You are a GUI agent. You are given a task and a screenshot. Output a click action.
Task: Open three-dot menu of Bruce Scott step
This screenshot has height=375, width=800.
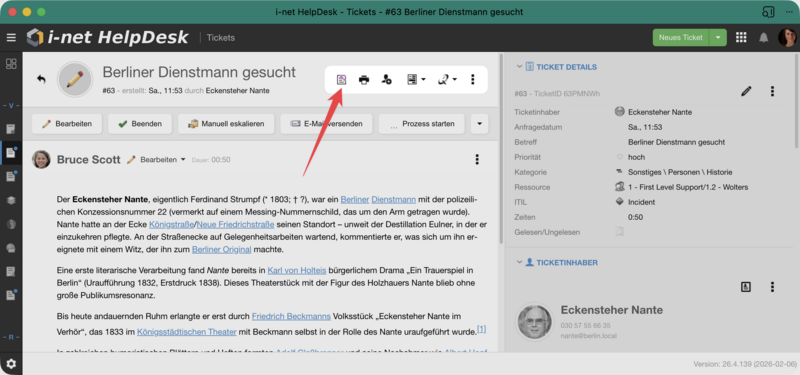pos(477,159)
